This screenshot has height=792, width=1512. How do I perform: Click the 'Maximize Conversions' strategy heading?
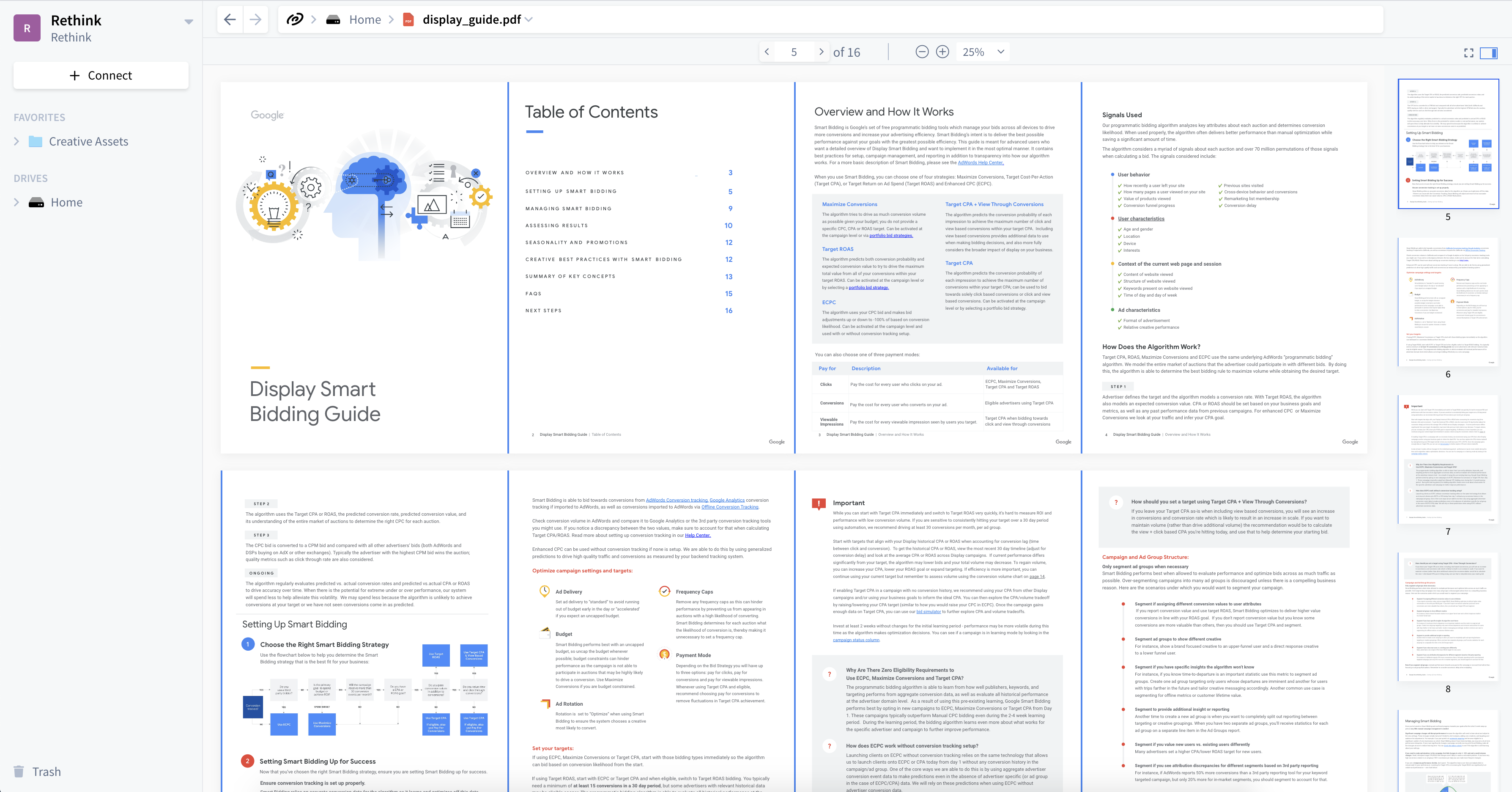pyautogui.click(x=849, y=204)
